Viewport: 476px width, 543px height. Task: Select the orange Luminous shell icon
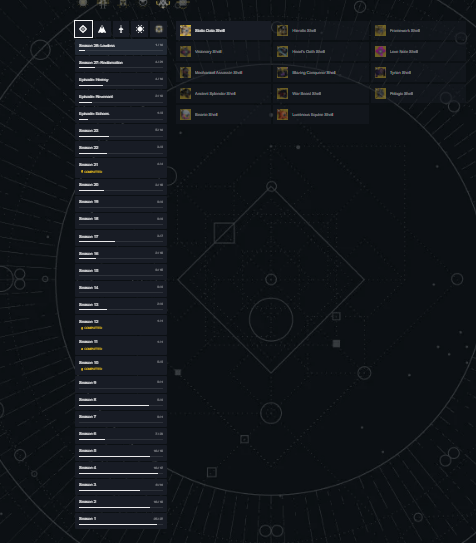tap(282, 115)
